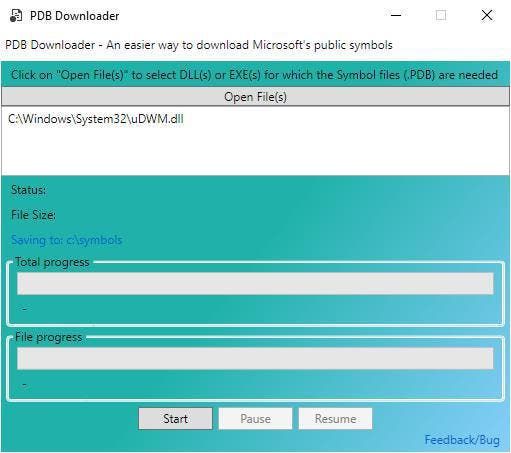511x453 pixels.
Task: Click the File Size label
Action: [x=33, y=215]
